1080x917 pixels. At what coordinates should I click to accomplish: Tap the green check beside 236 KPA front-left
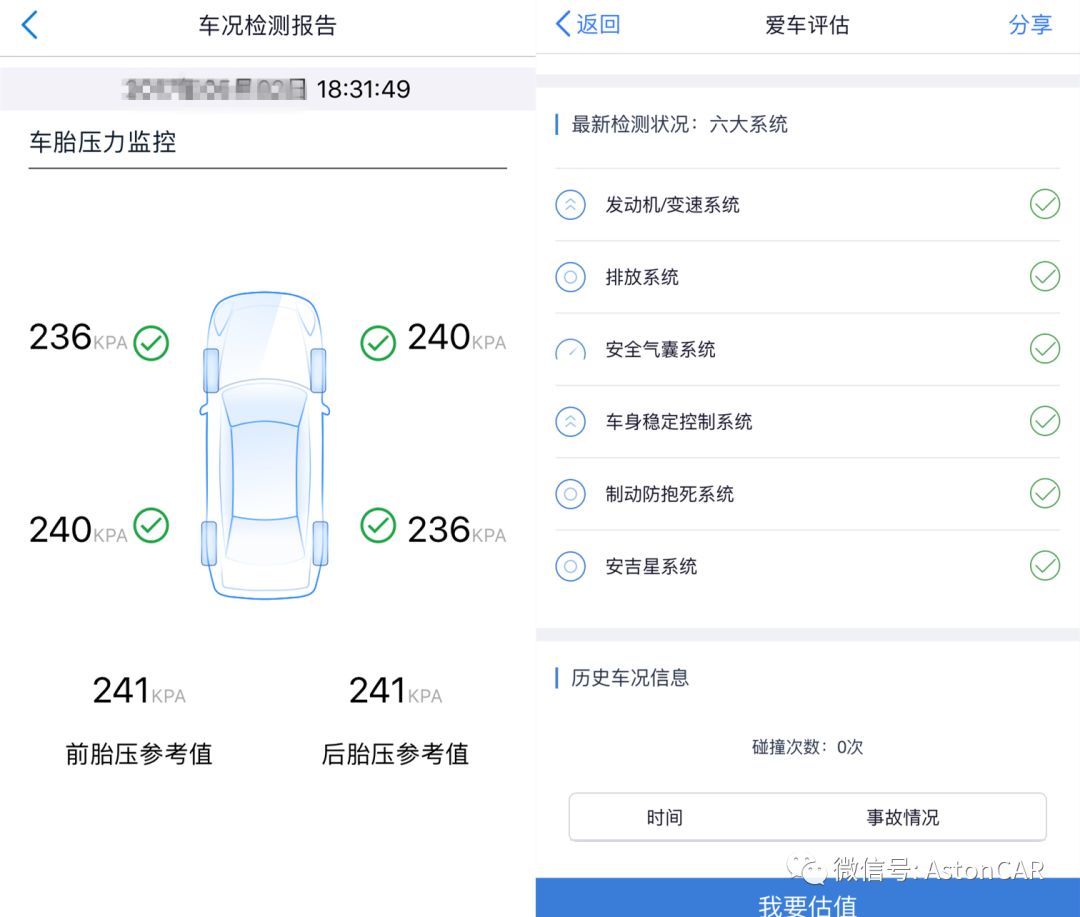[152, 343]
